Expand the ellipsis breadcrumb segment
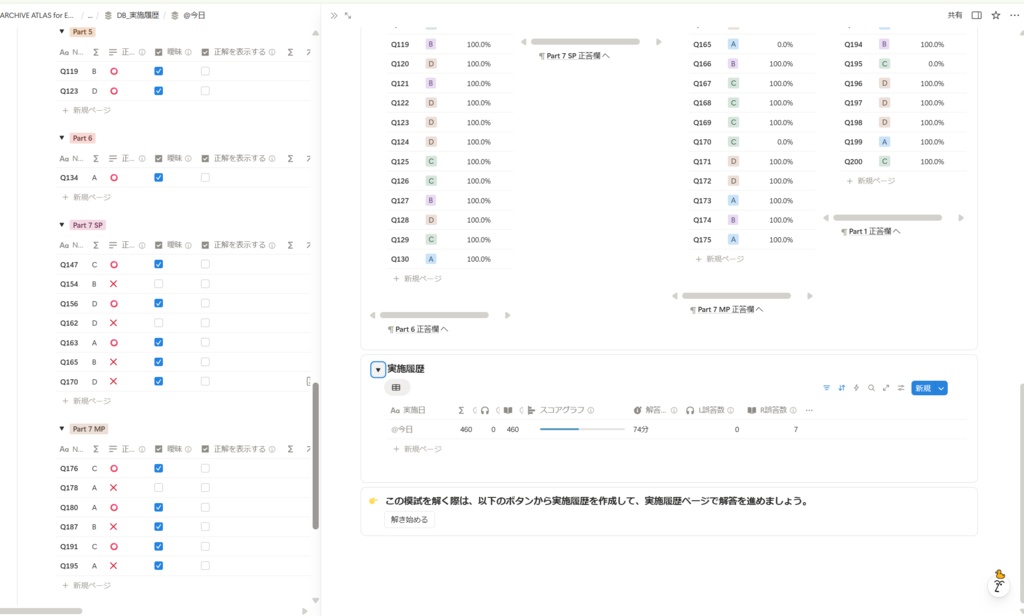1024x616 pixels. [x=89, y=15]
